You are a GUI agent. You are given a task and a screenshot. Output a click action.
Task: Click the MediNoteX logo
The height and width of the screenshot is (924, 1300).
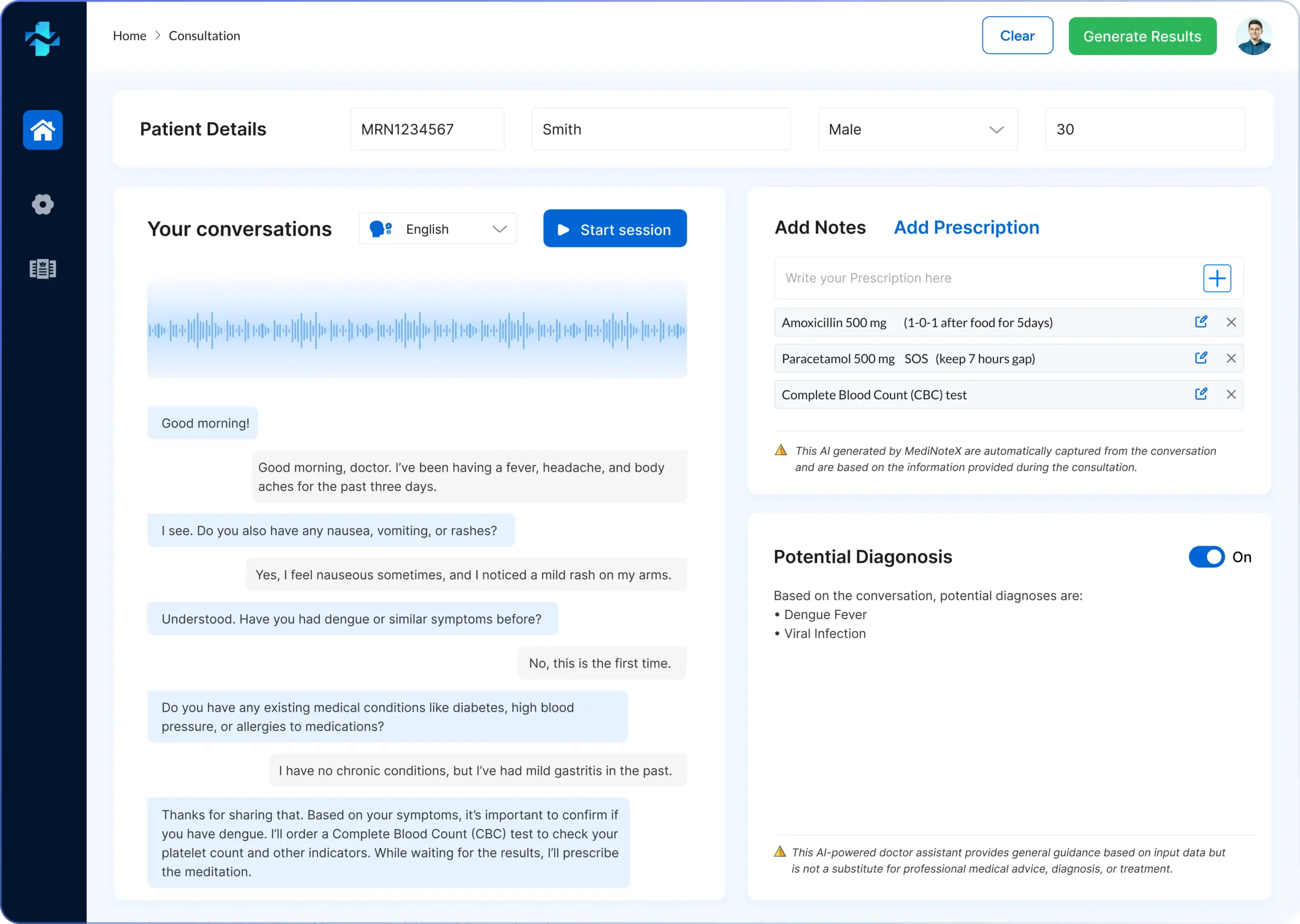[43, 38]
